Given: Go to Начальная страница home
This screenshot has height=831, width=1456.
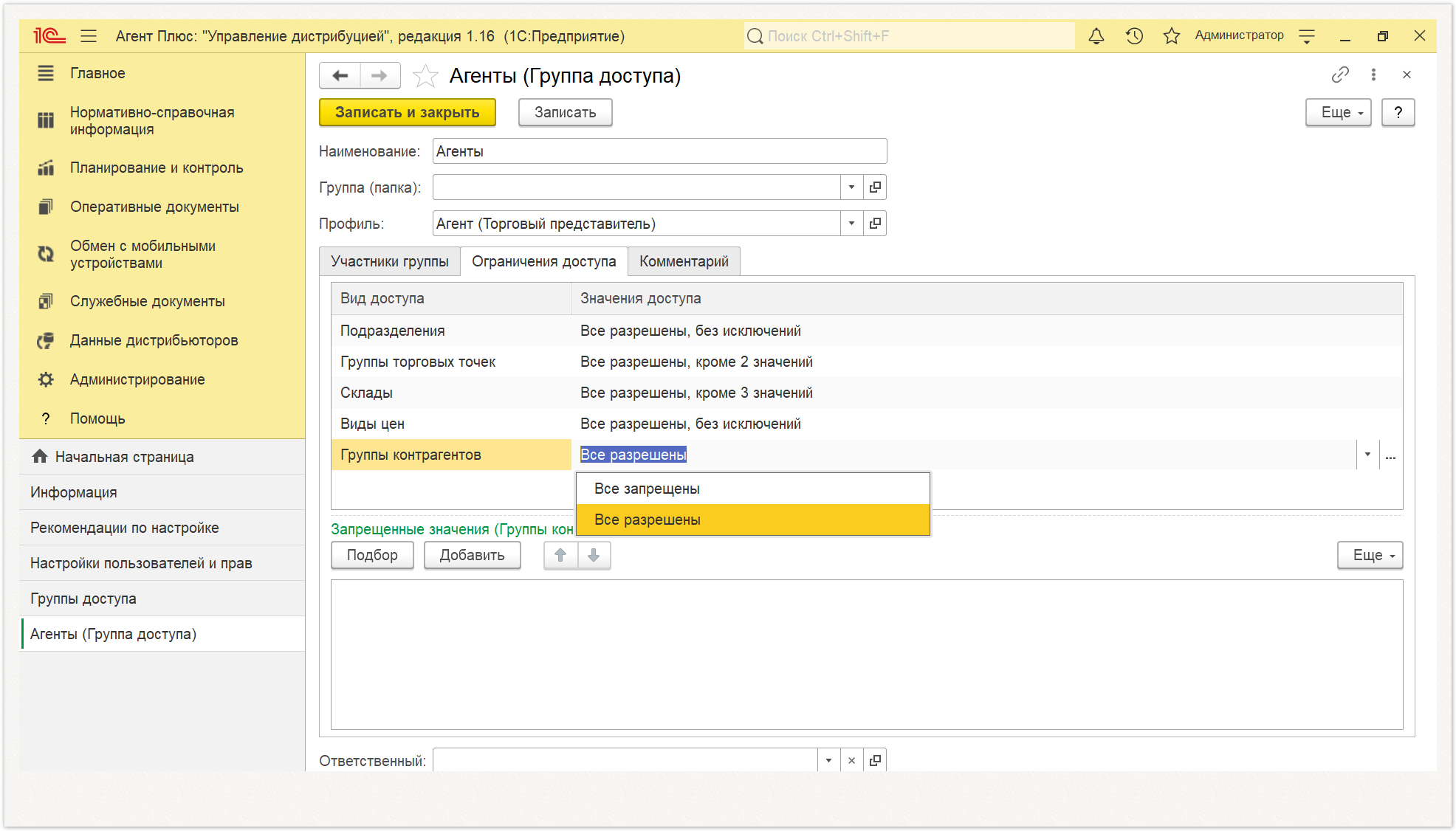Looking at the screenshot, I should (162, 457).
